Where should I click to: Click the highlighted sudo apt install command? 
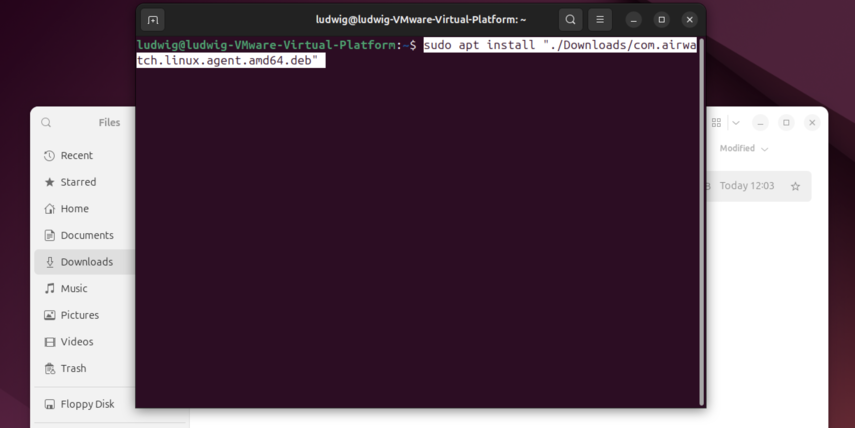558,46
